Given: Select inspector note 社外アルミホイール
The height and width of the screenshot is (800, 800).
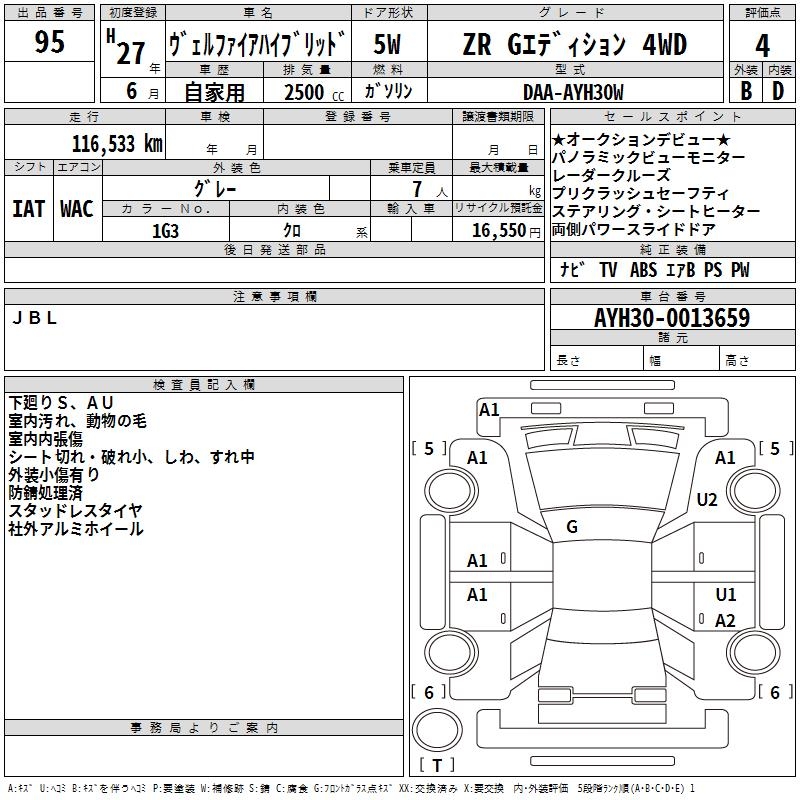Looking at the screenshot, I should (x=76, y=529).
